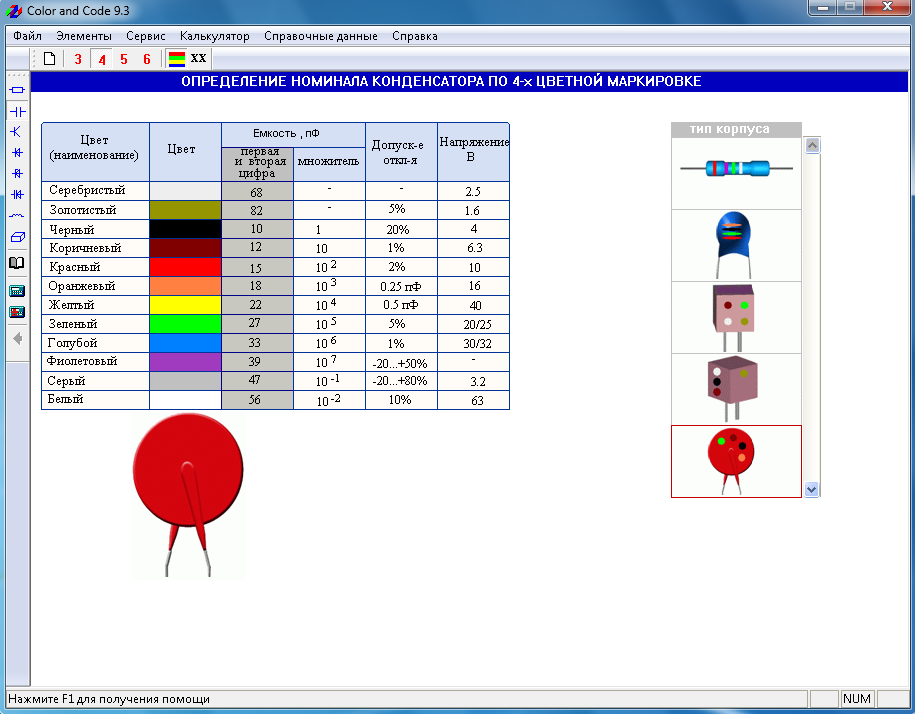This screenshot has width=915, height=714.
Task: Choose the 3-band marking button
Action: (x=78, y=59)
